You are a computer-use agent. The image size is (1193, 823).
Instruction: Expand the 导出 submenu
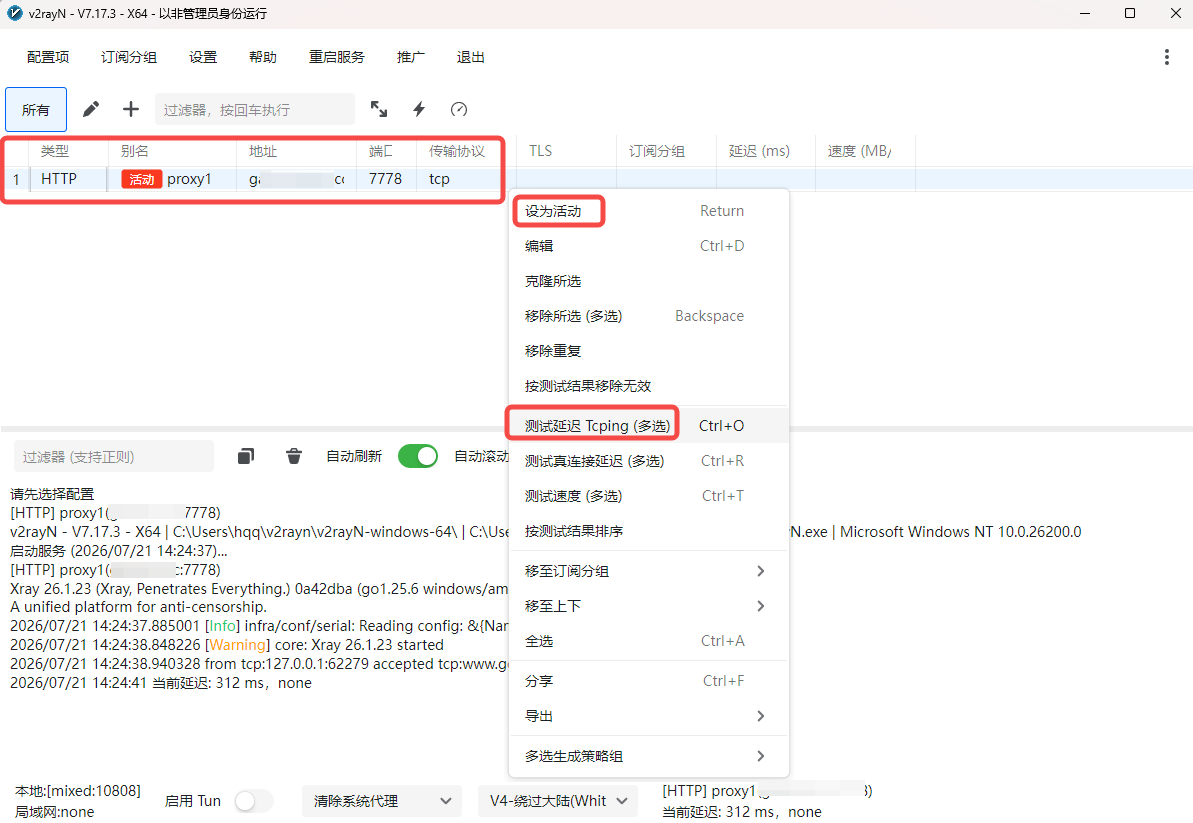coord(649,717)
